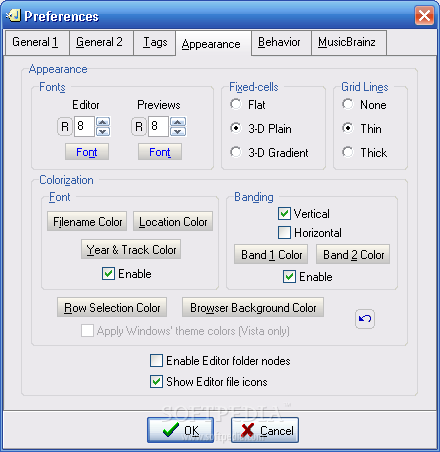Click the Editor font size field
This screenshot has height=452, width=440.
tap(84, 126)
